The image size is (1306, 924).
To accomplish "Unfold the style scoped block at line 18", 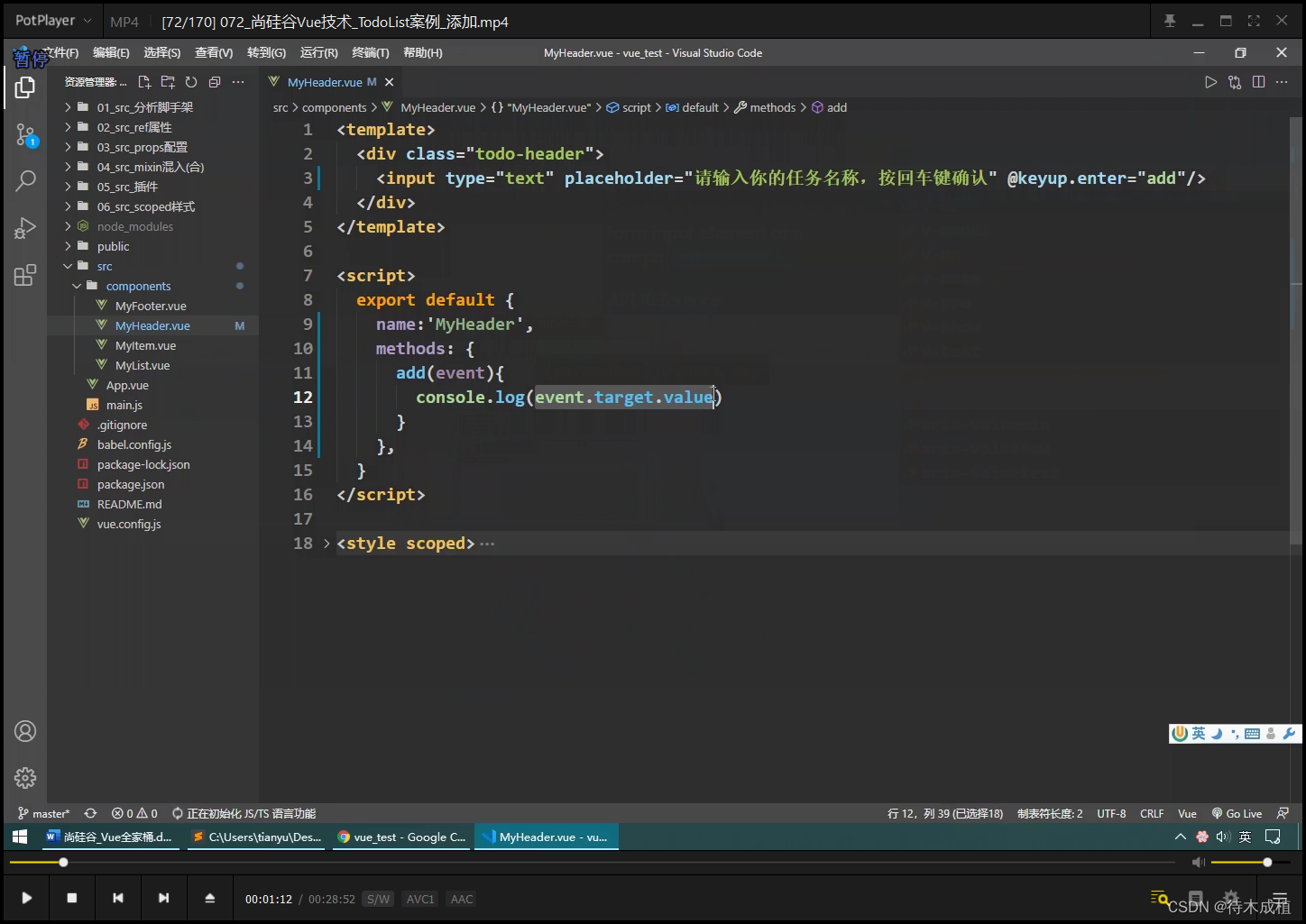I will [326, 544].
